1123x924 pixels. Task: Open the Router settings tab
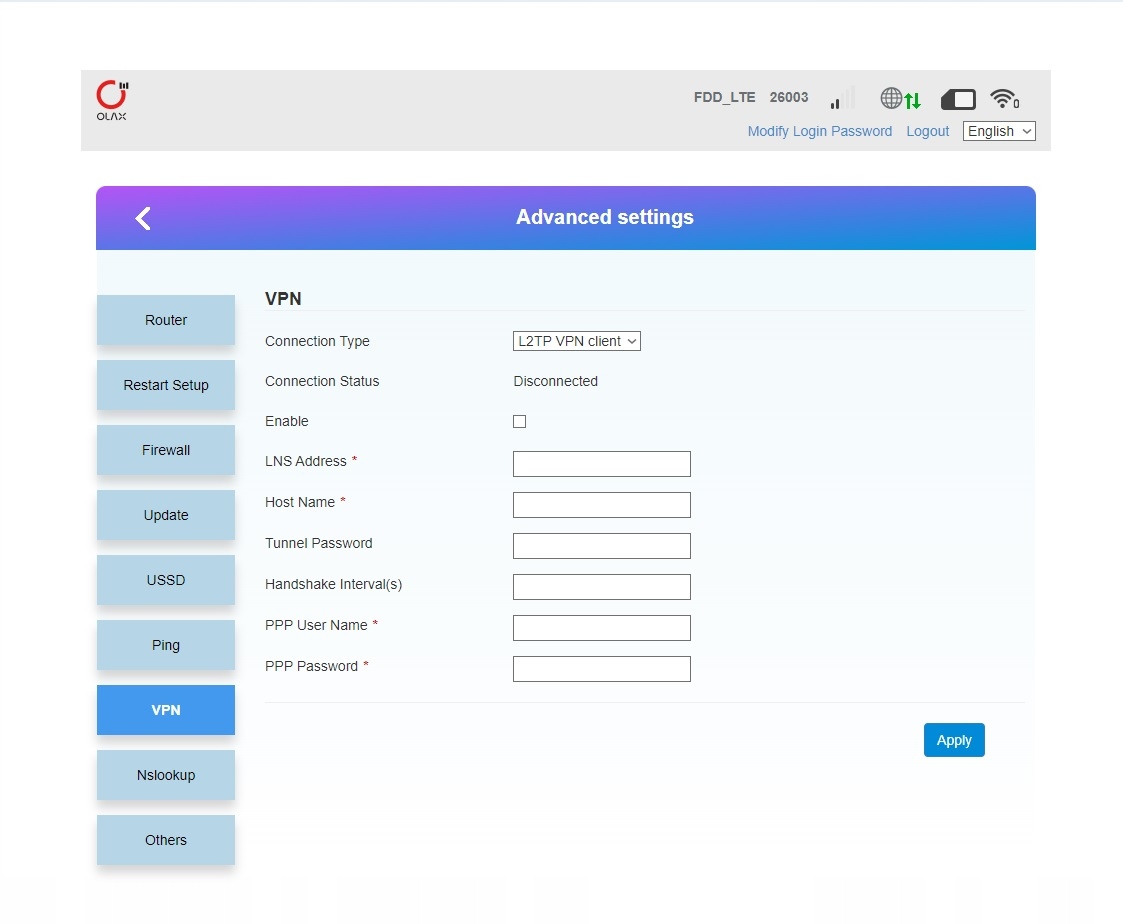click(x=166, y=320)
